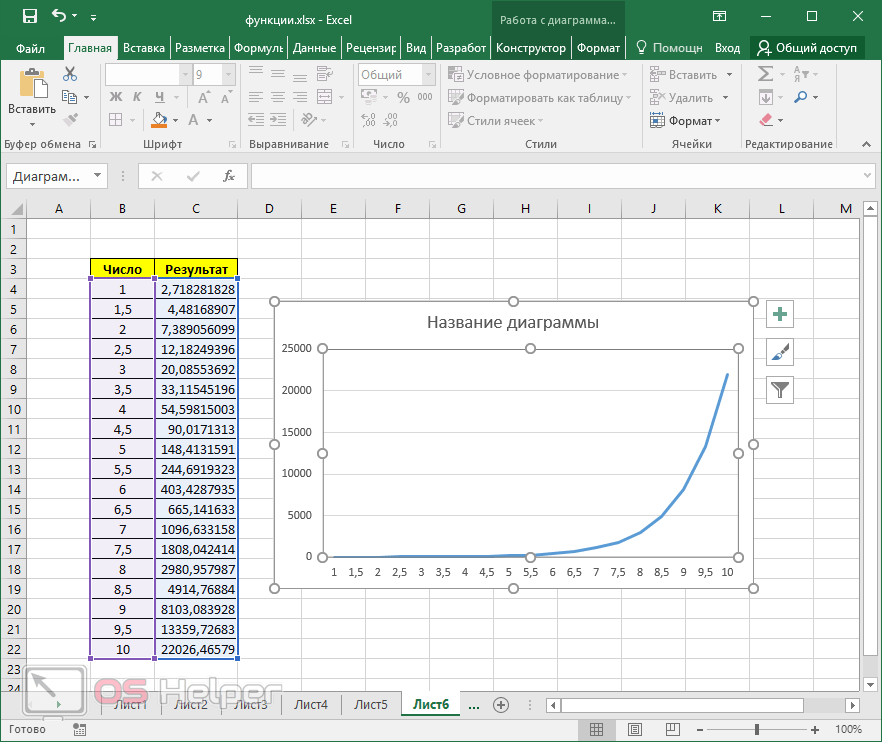The height and width of the screenshot is (742, 882).
Task: Insert function with the fx button
Action: [x=228, y=177]
